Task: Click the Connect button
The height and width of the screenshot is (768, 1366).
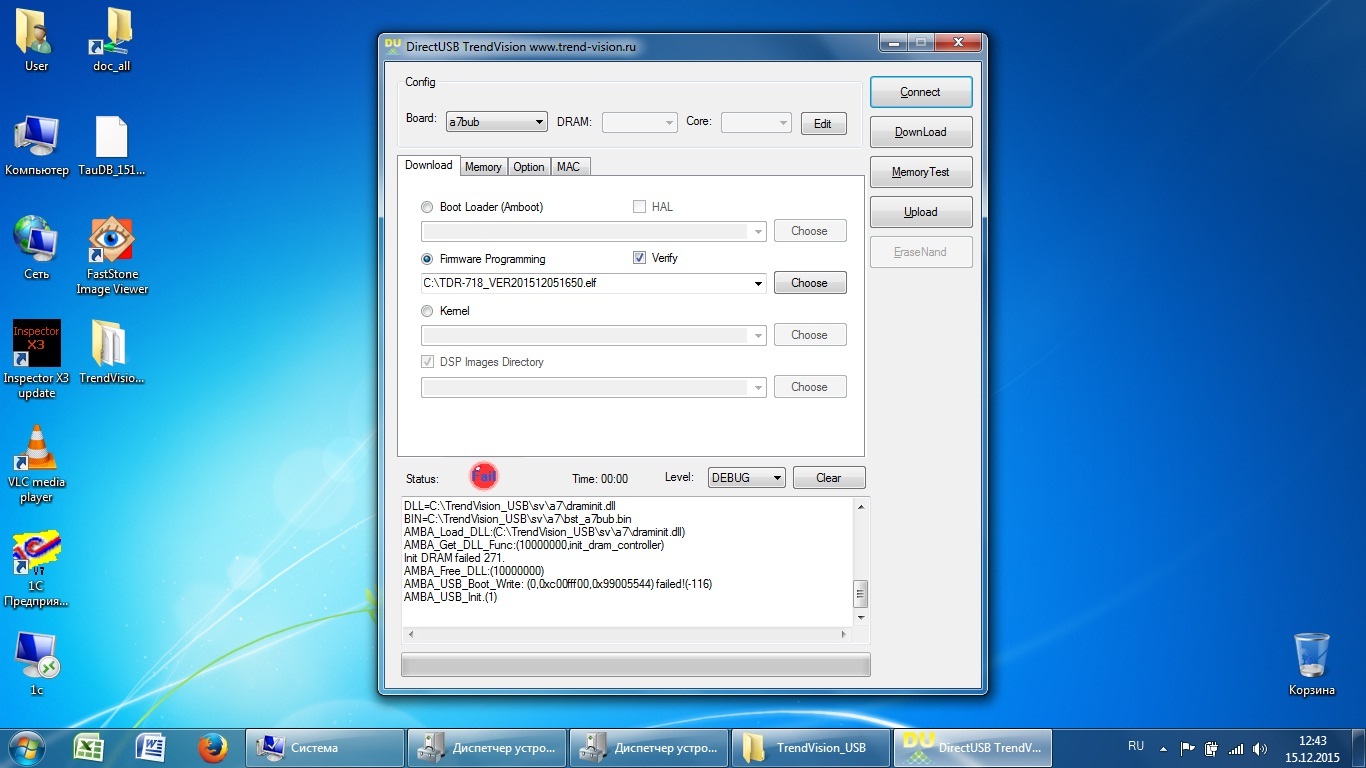Action: click(x=920, y=92)
